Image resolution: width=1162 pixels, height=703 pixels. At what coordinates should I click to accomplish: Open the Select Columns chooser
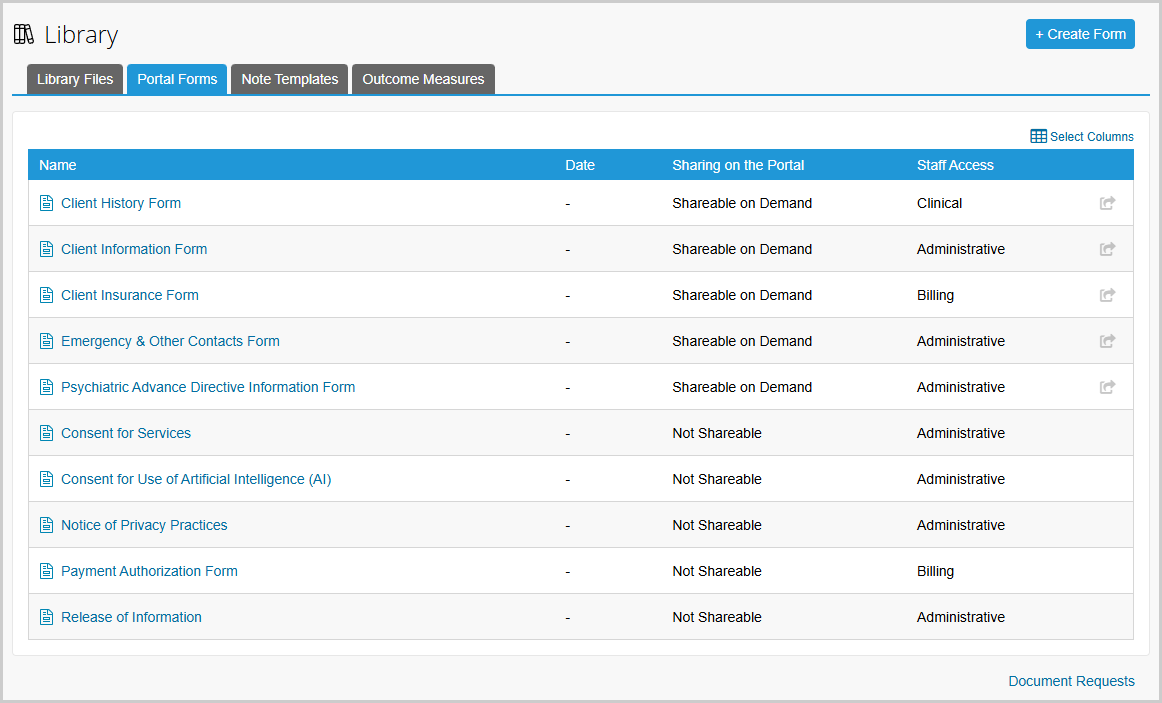[x=1082, y=137]
